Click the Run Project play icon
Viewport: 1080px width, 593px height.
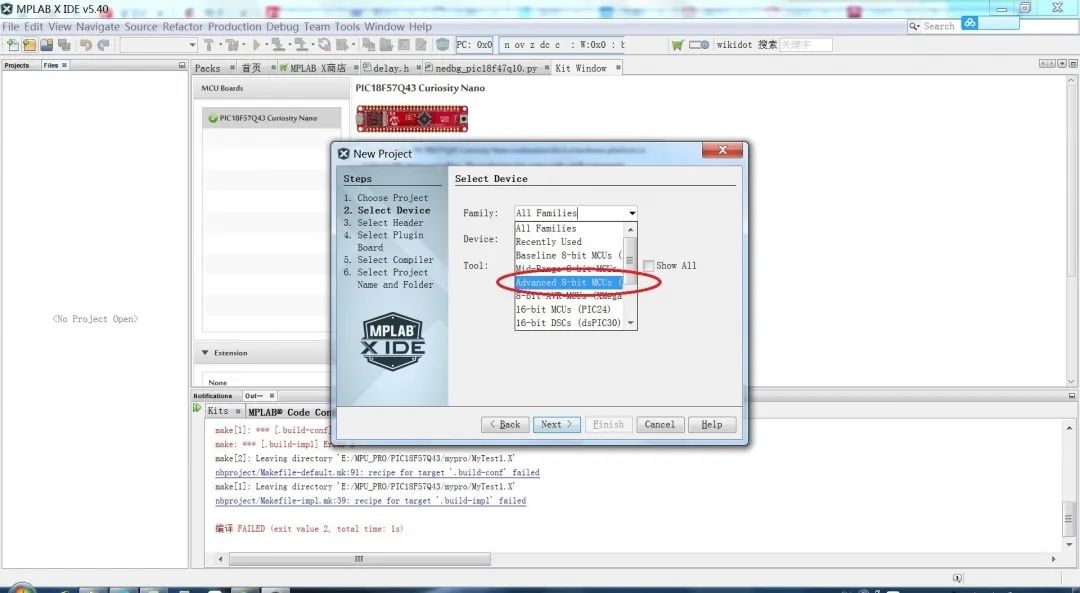tap(256, 45)
